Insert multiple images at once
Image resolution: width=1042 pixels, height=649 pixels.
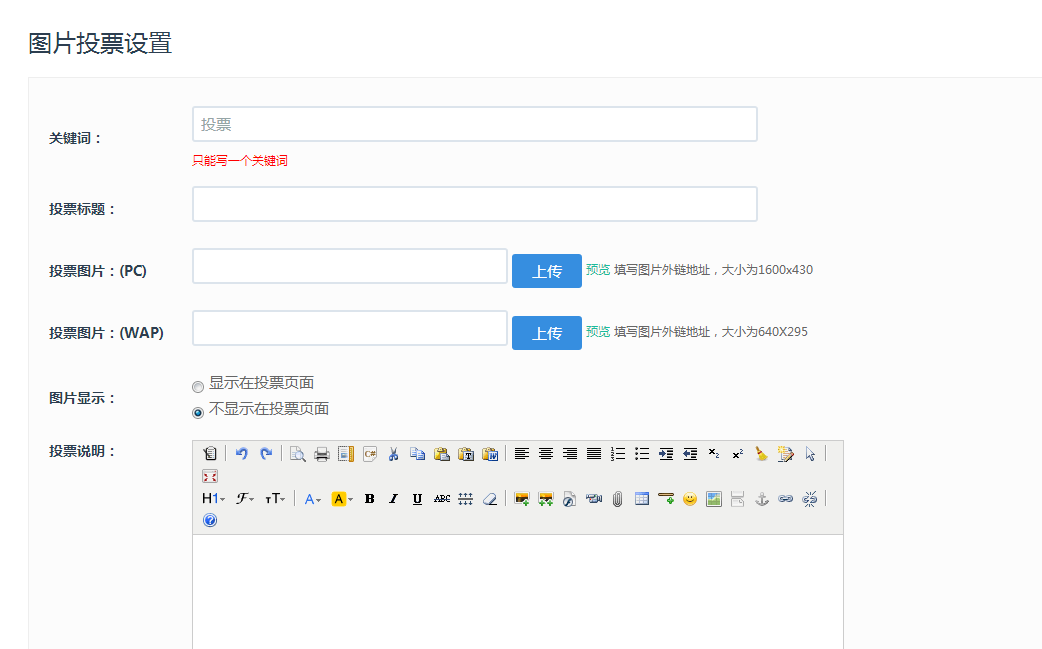coord(546,499)
